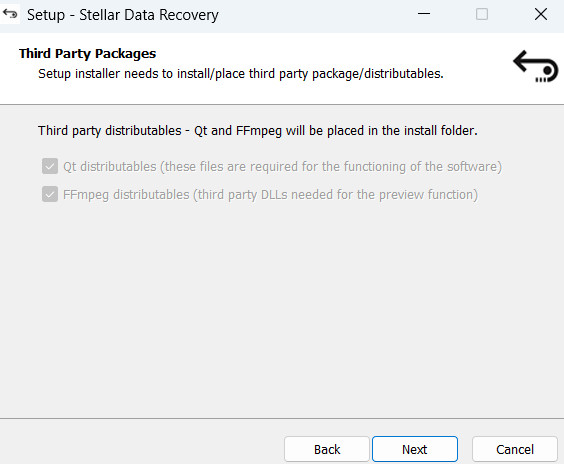Close the Stellar Data Recovery setup
Viewport: 564px width, 464px height.
coord(541,14)
